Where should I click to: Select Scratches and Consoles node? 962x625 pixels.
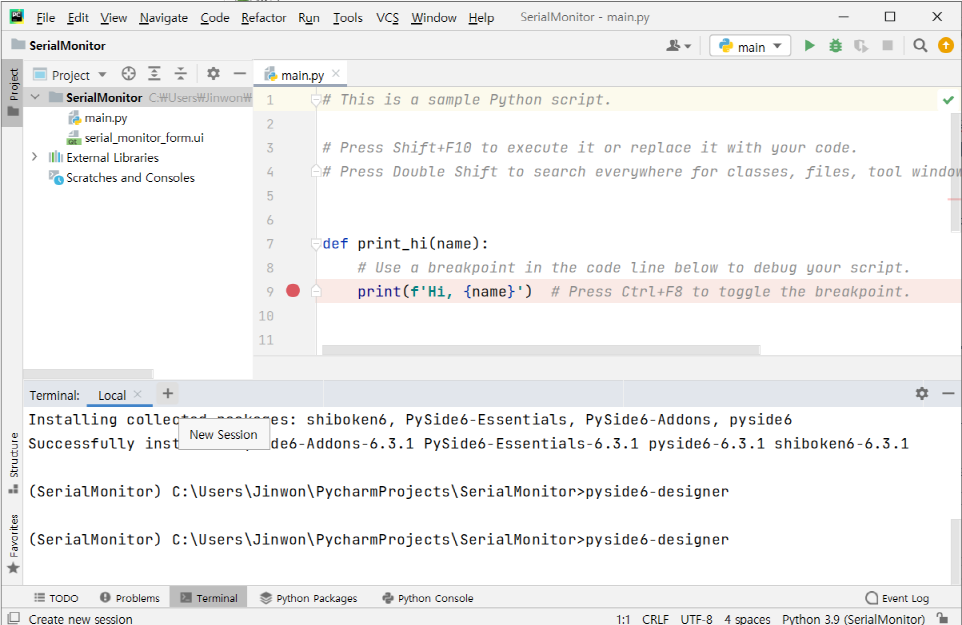coord(130,178)
